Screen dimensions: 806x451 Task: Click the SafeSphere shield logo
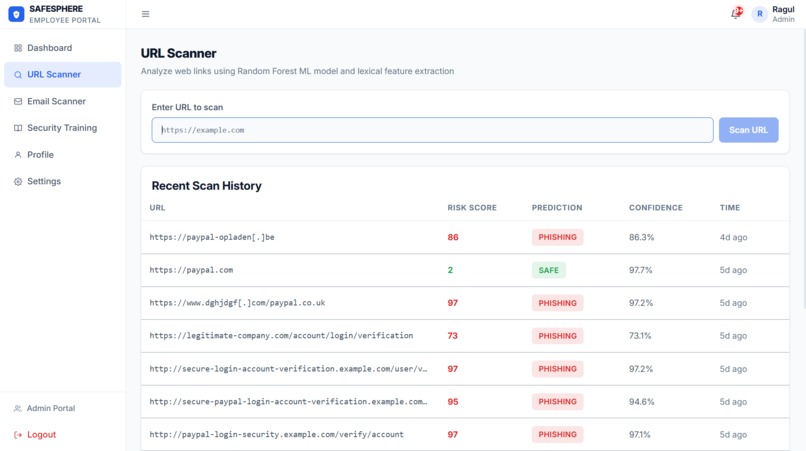click(16, 14)
